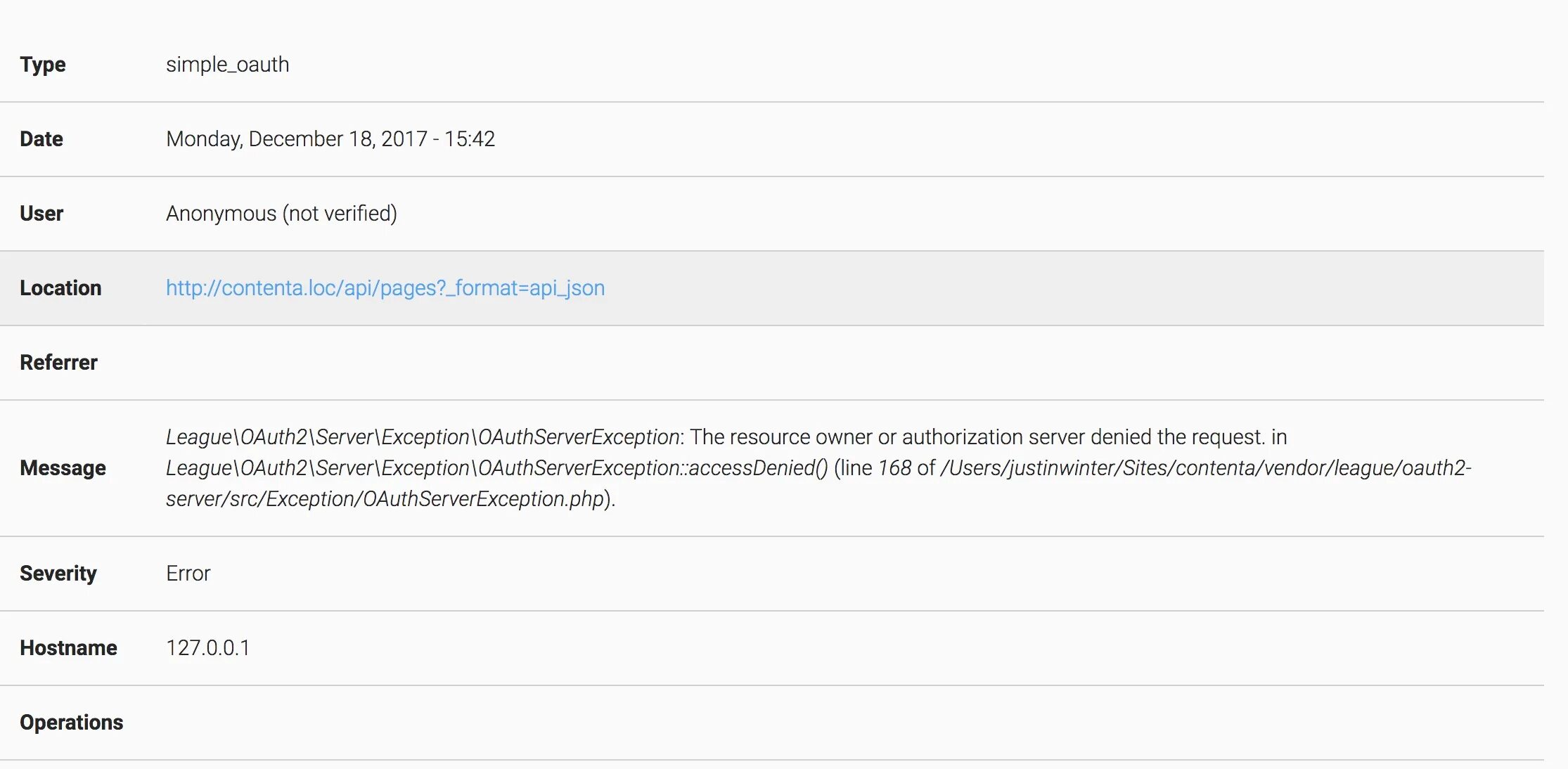
Task: Click the Severity row label
Action: coord(58,574)
